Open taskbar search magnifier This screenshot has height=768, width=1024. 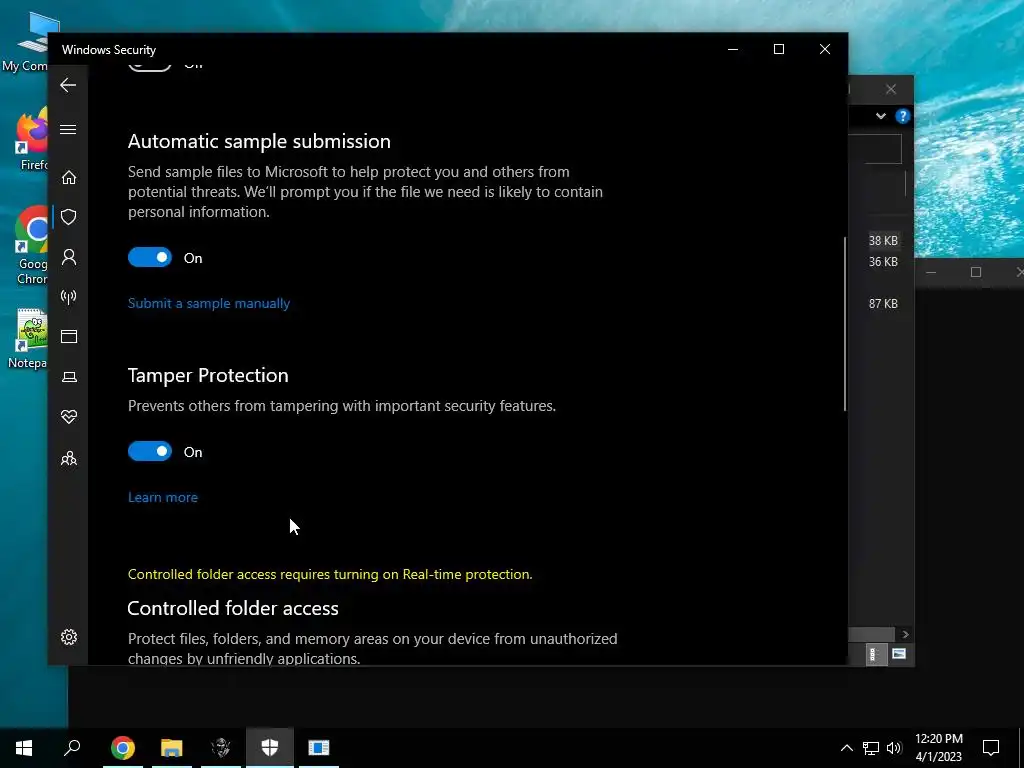coord(72,748)
